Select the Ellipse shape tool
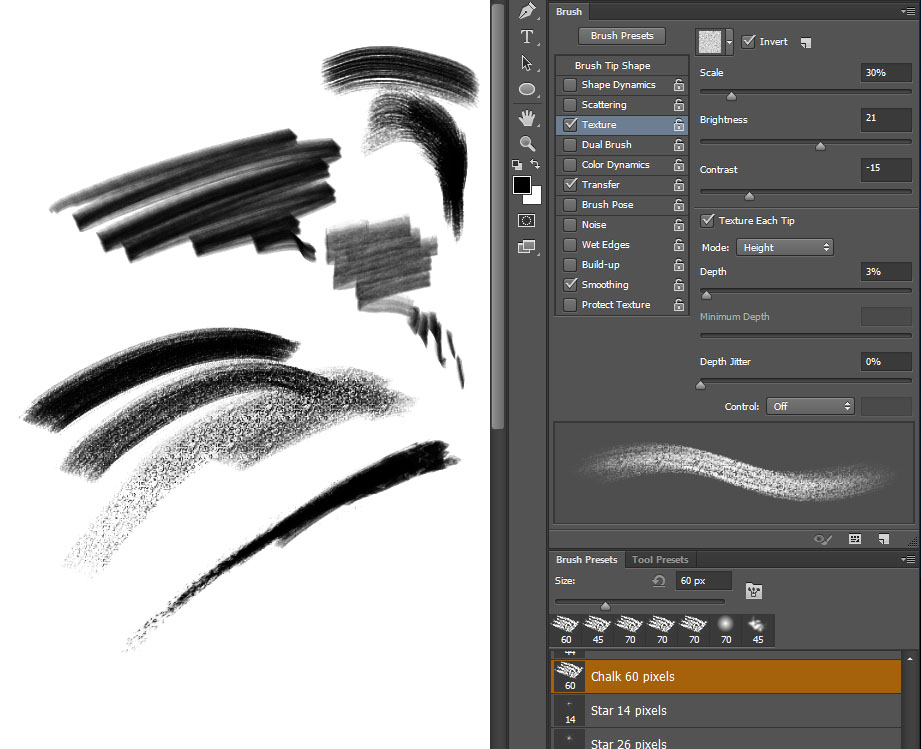The width and height of the screenshot is (921, 749). [527, 89]
